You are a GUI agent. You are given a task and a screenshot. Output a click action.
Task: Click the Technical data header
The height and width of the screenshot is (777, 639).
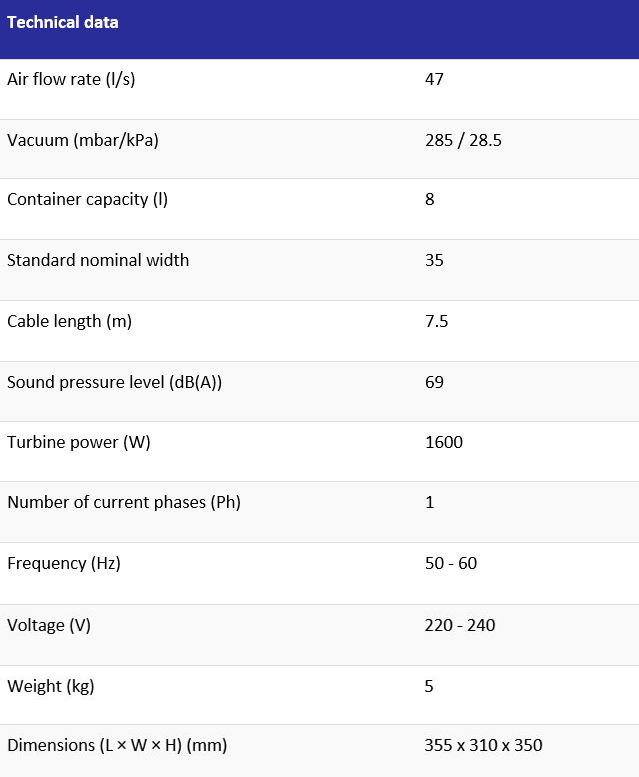pos(63,22)
